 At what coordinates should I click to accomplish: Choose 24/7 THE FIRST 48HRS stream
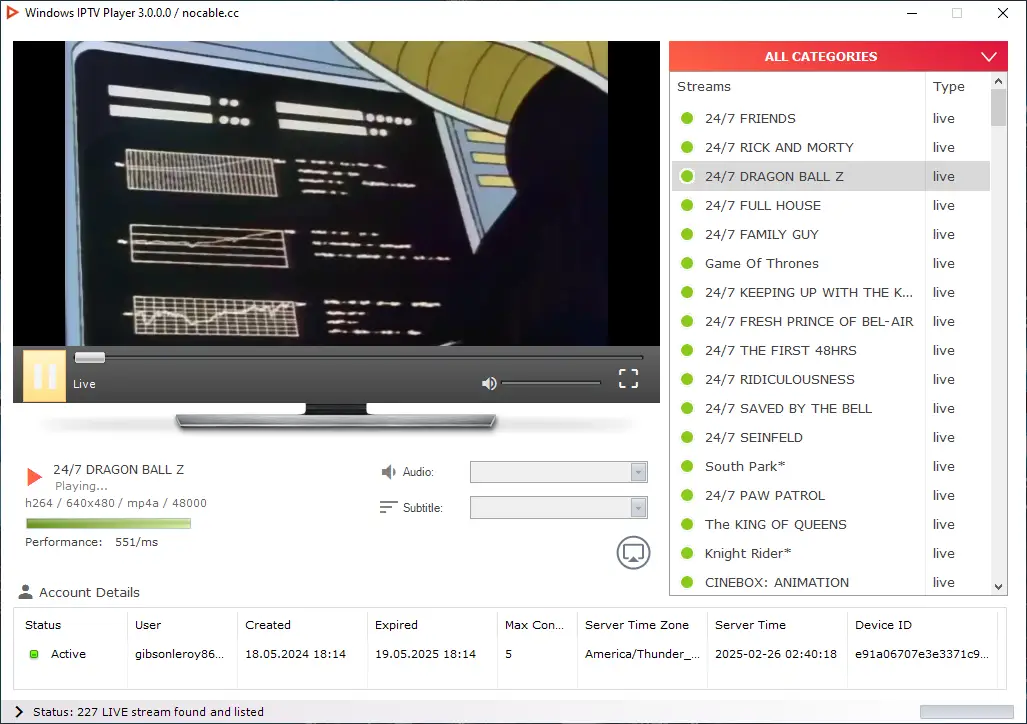[831, 350]
